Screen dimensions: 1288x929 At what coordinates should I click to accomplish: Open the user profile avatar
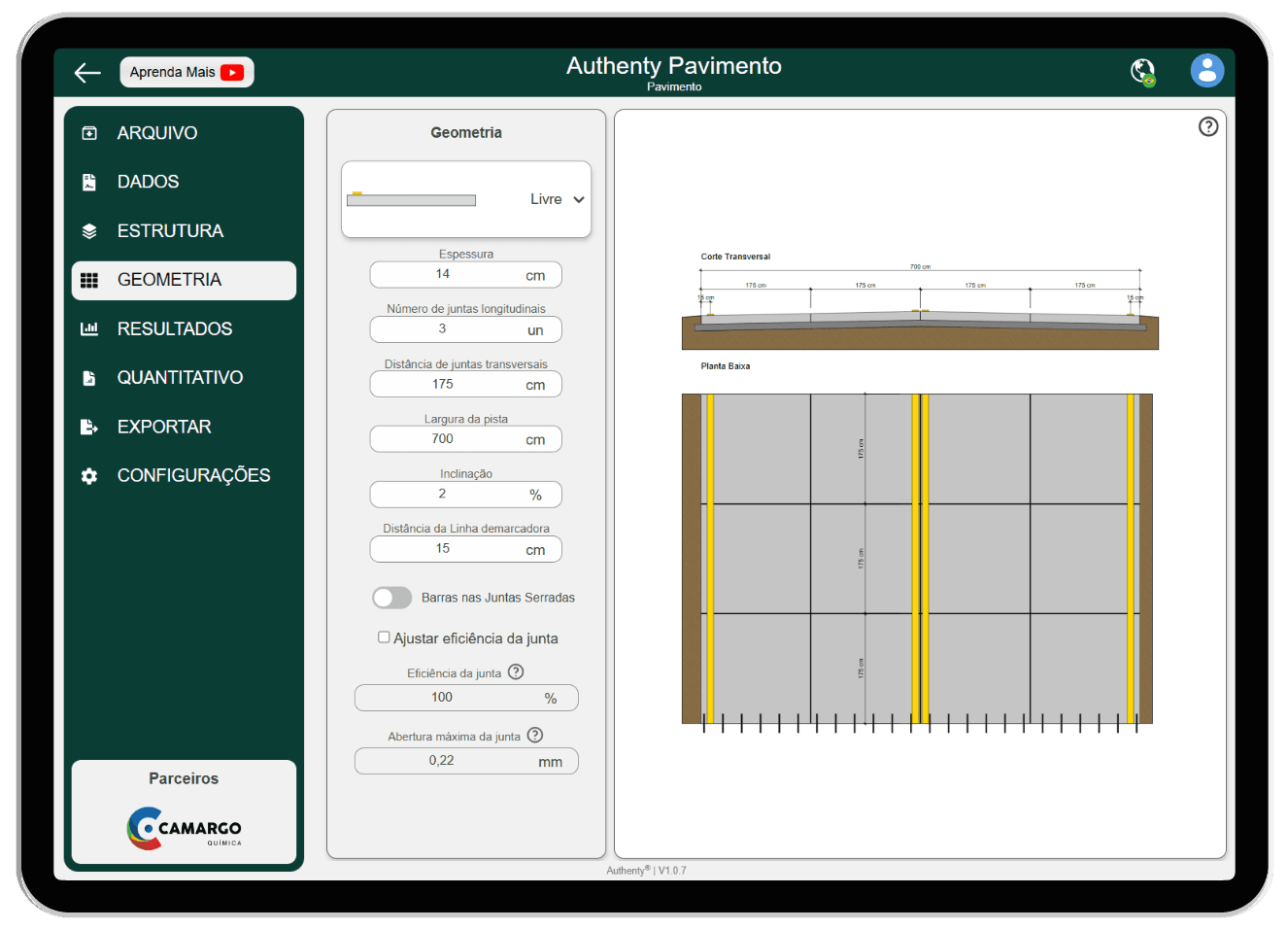coord(1207,71)
